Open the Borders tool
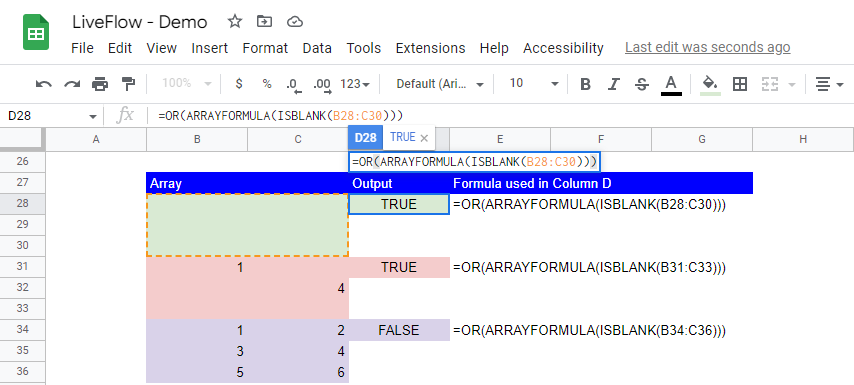Viewport: 854px width, 385px height. (740, 84)
